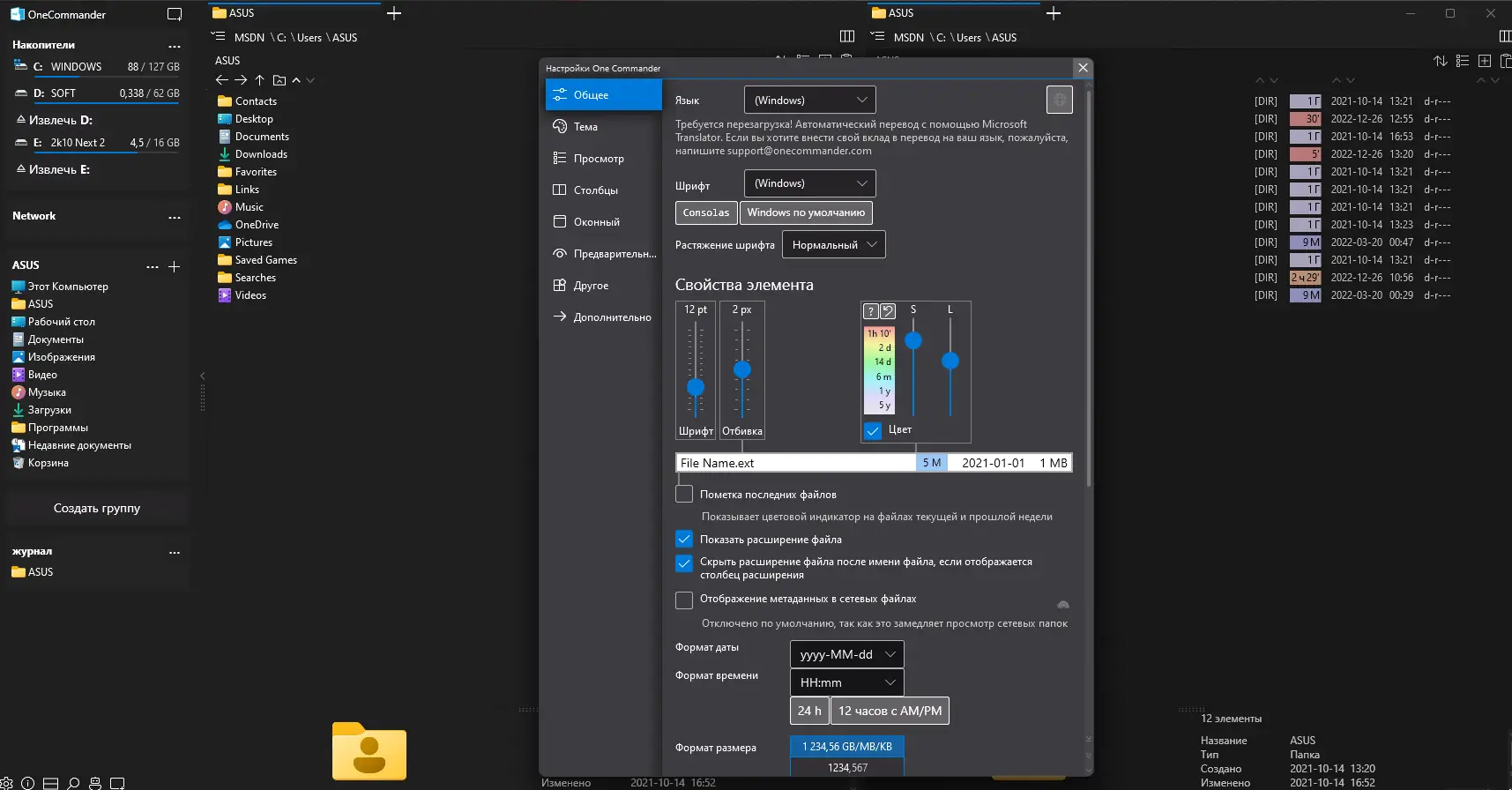Add a new tab in the left pane
Viewport: 1512px width, 790px height.
click(x=394, y=13)
